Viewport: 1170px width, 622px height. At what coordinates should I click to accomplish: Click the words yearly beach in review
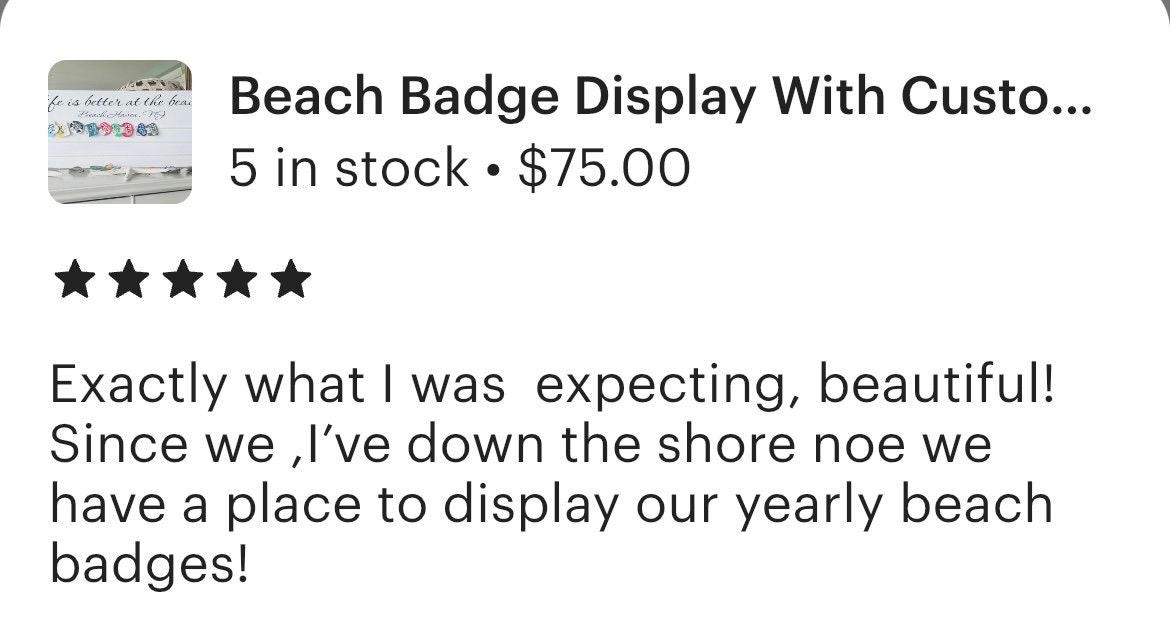click(x=894, y=507)
